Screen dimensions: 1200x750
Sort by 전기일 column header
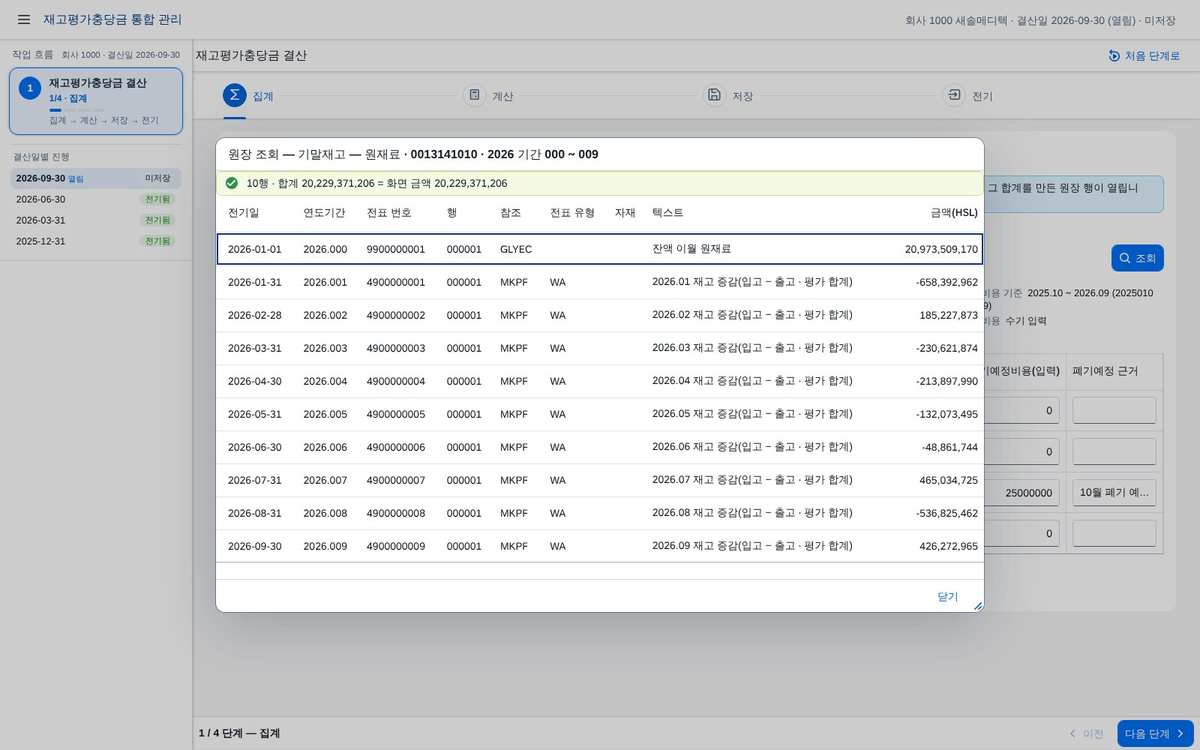243,213
